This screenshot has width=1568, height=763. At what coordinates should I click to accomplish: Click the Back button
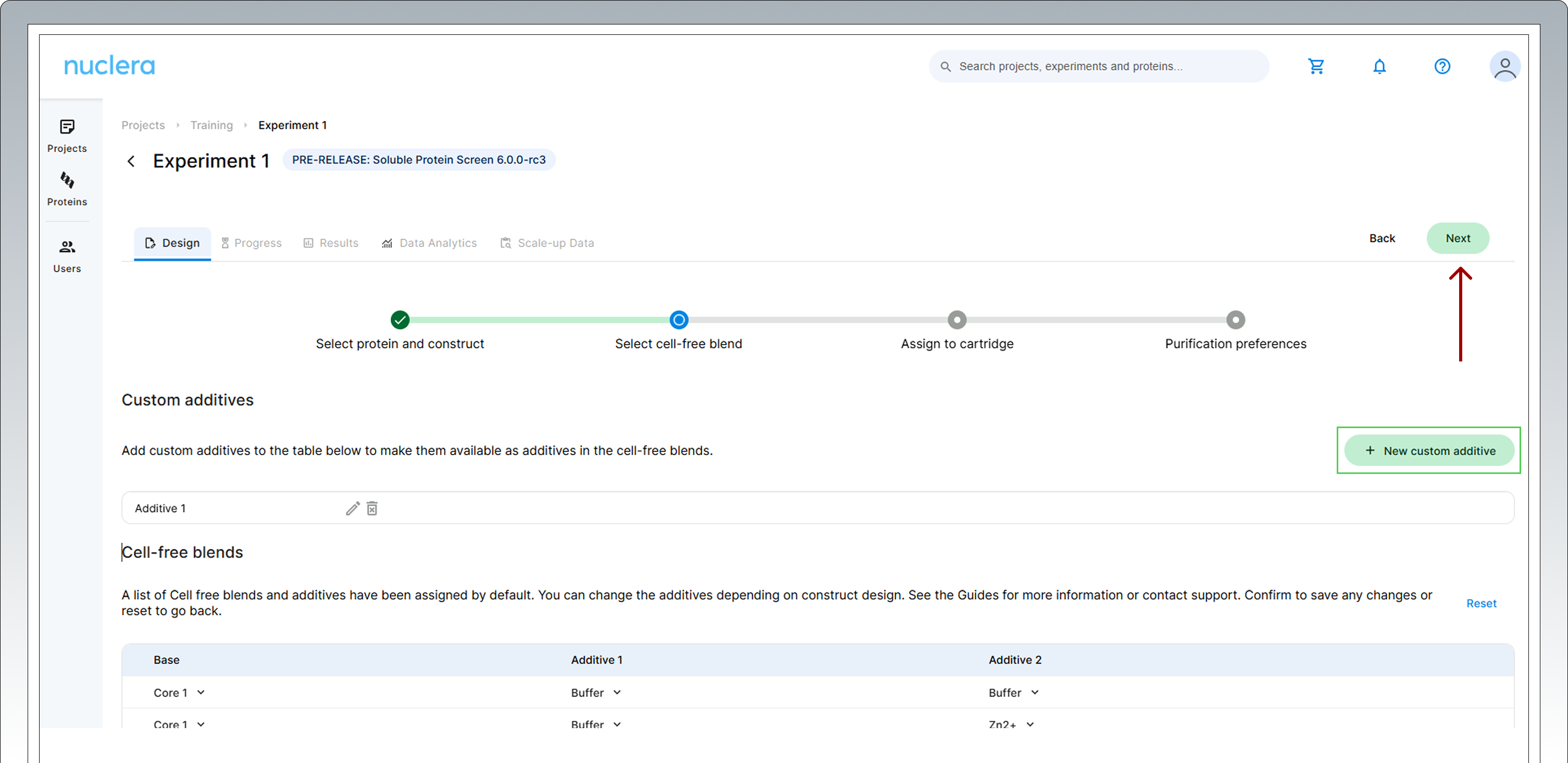pyautogui.click(x=1382, y=238)
